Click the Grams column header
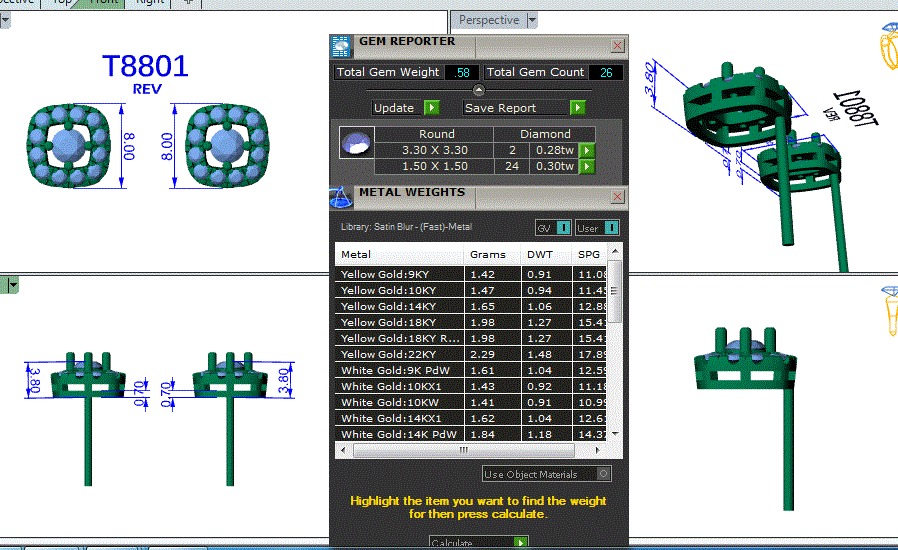 [x=488, y=254]
